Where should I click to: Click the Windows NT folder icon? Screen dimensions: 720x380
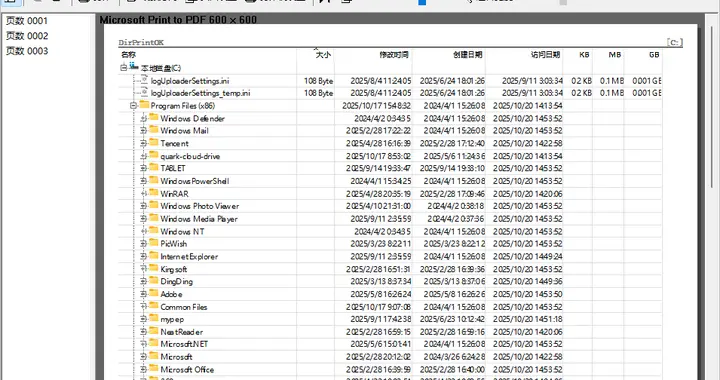(154, 230)
